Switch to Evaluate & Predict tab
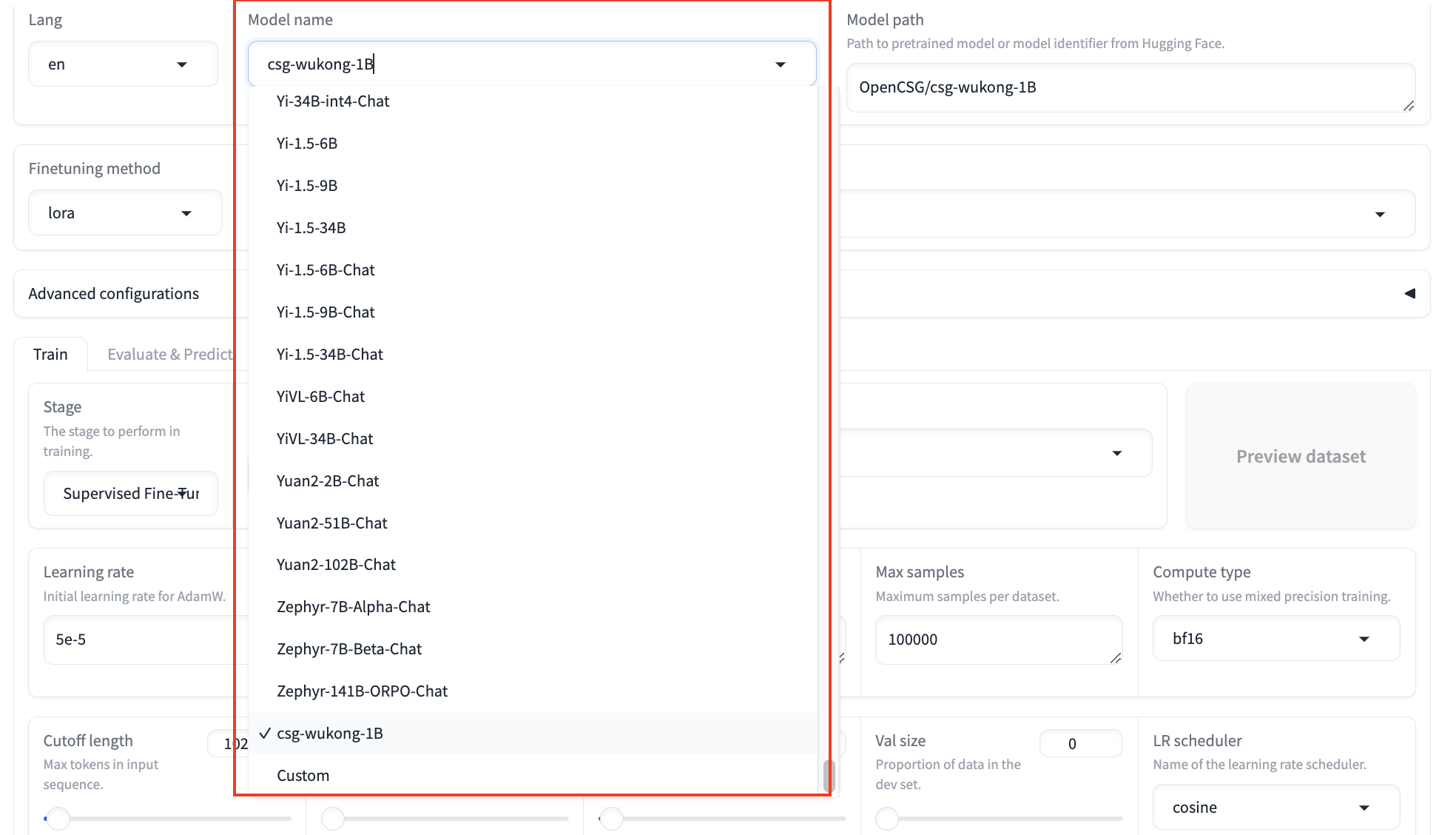Image resolution: width=1456 pixels, height=835 pixels. coord(170,355)
